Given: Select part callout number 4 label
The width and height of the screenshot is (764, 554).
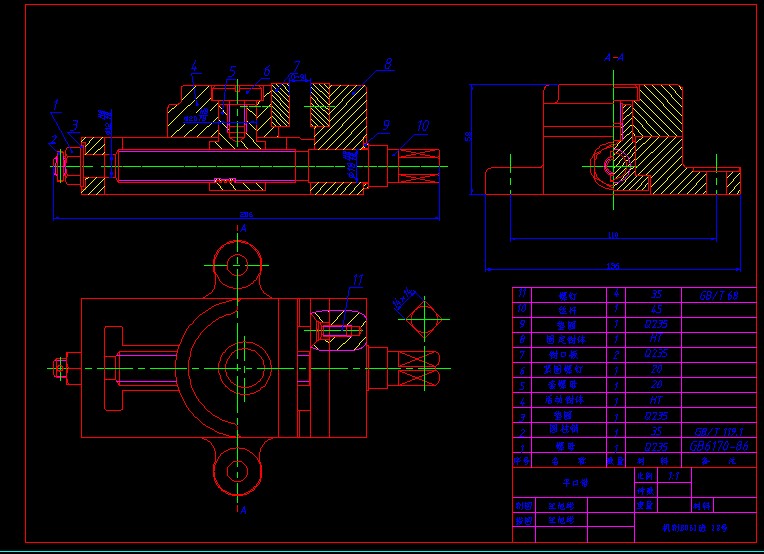Looking at the screenshot, I should [194, 66].
